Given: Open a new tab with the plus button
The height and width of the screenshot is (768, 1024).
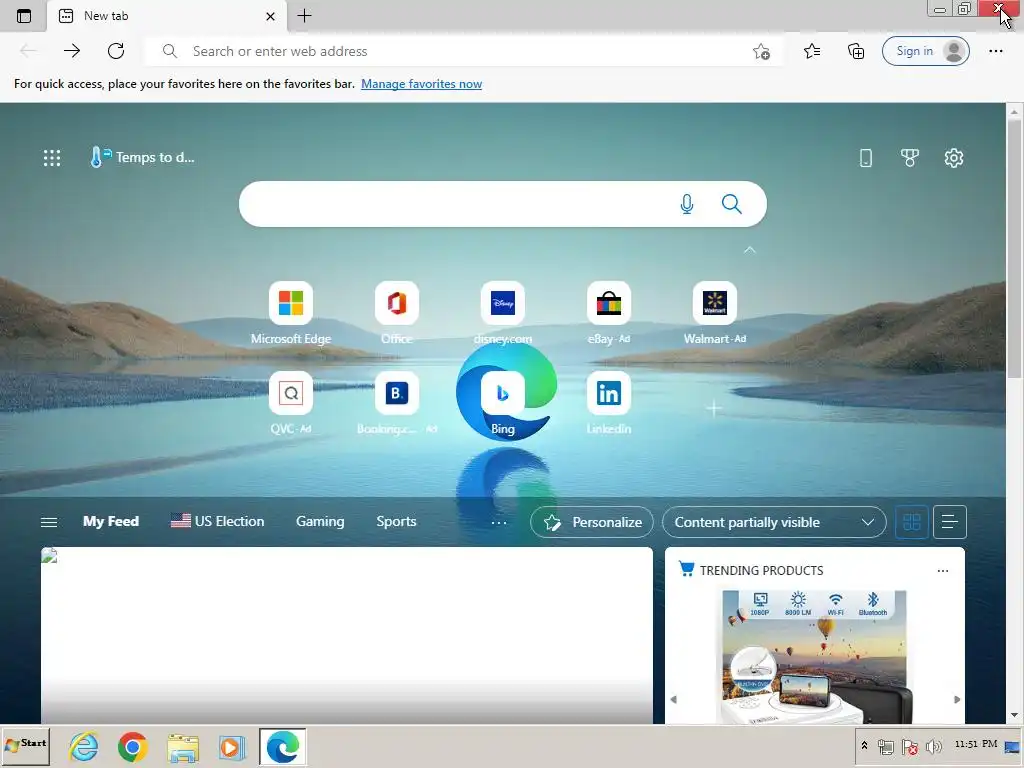Looking at the screenshot, I should (x=304, y=16).
